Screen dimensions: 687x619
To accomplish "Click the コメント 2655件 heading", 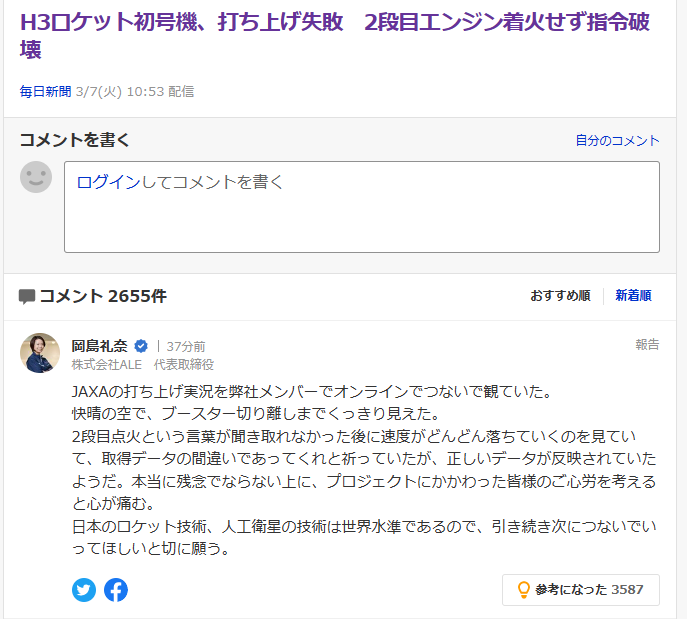I will [103, 297].
